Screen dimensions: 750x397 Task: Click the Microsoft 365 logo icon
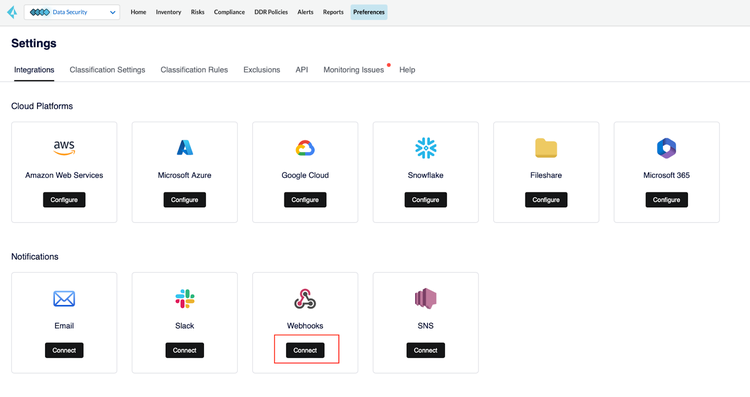coord(666,148)
